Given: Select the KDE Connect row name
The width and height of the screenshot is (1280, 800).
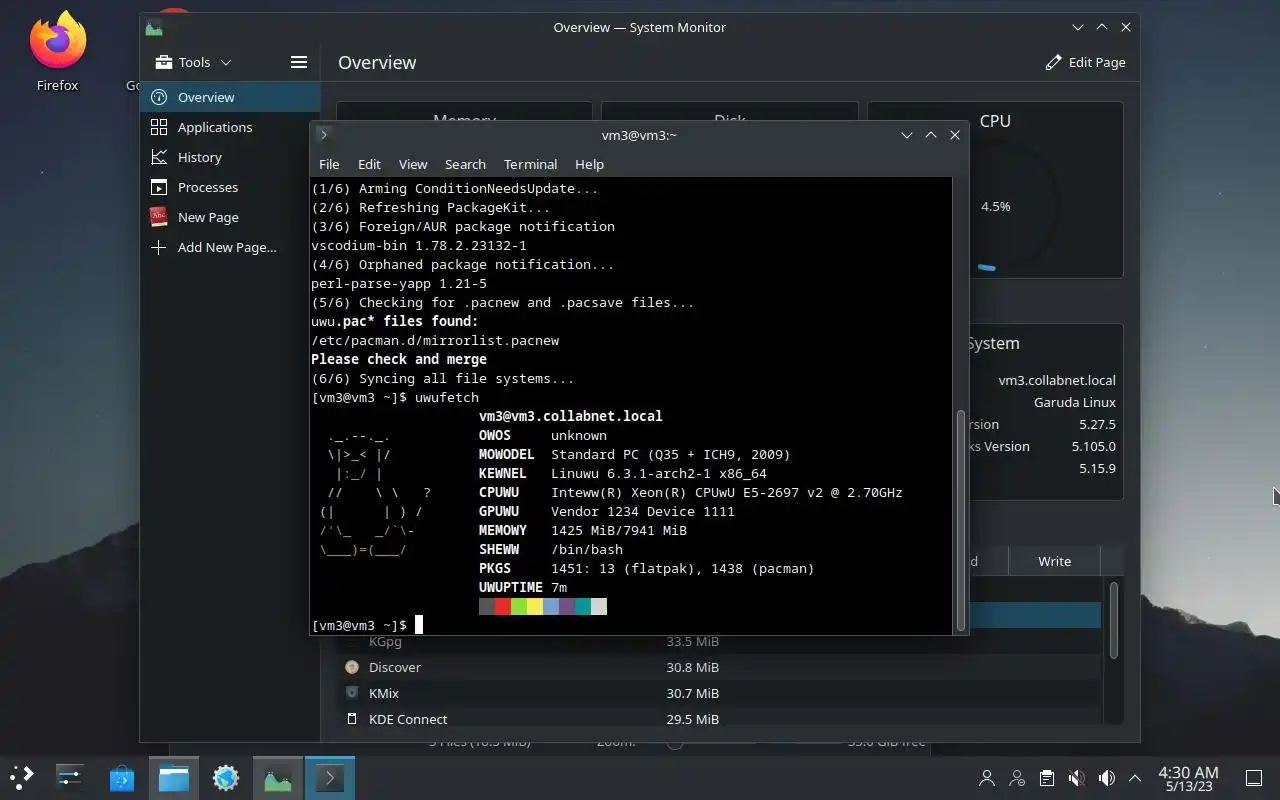Looking at the screenshot, I should point(408,719).
